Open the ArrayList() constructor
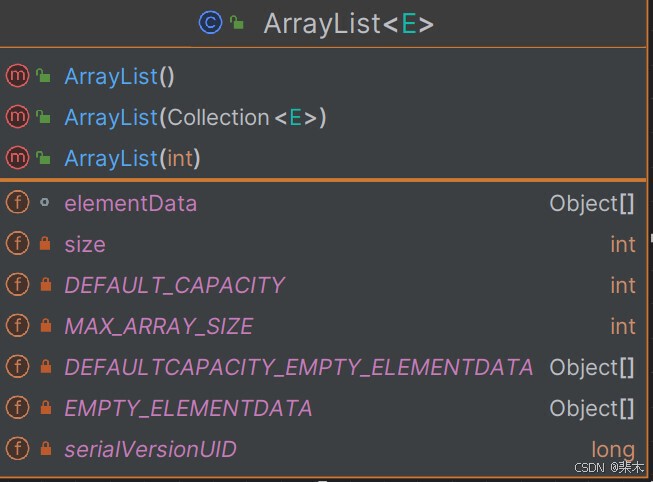Screen dimensions: 653x482 click(x=119, y=77)
